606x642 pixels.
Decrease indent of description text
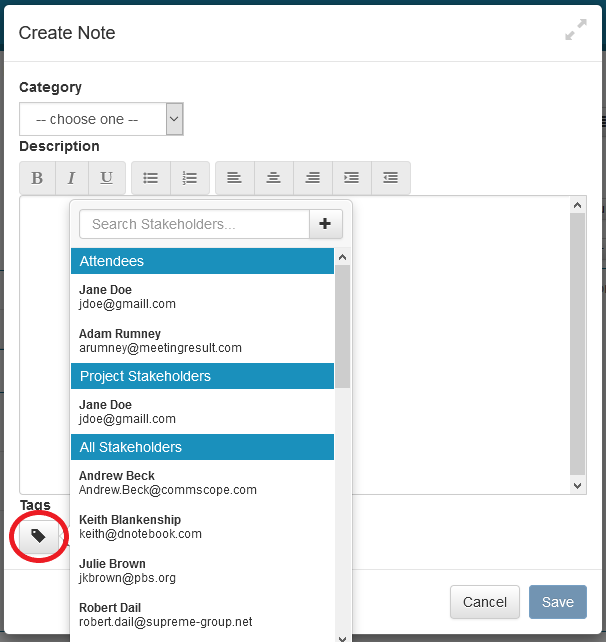391,178
